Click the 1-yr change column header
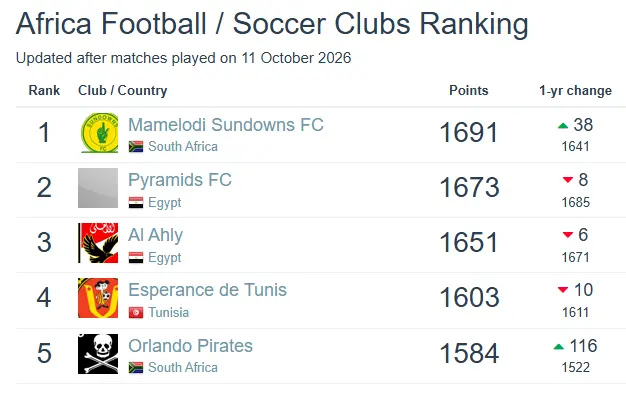This screenshot has height=393, width=626. [575, 91]
